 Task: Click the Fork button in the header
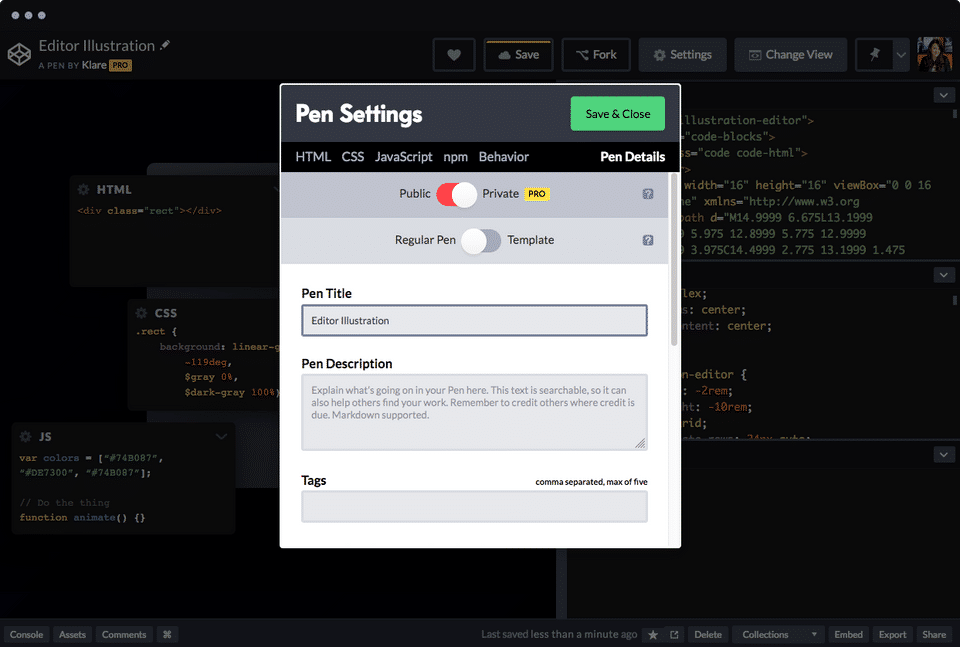point(596,55)
